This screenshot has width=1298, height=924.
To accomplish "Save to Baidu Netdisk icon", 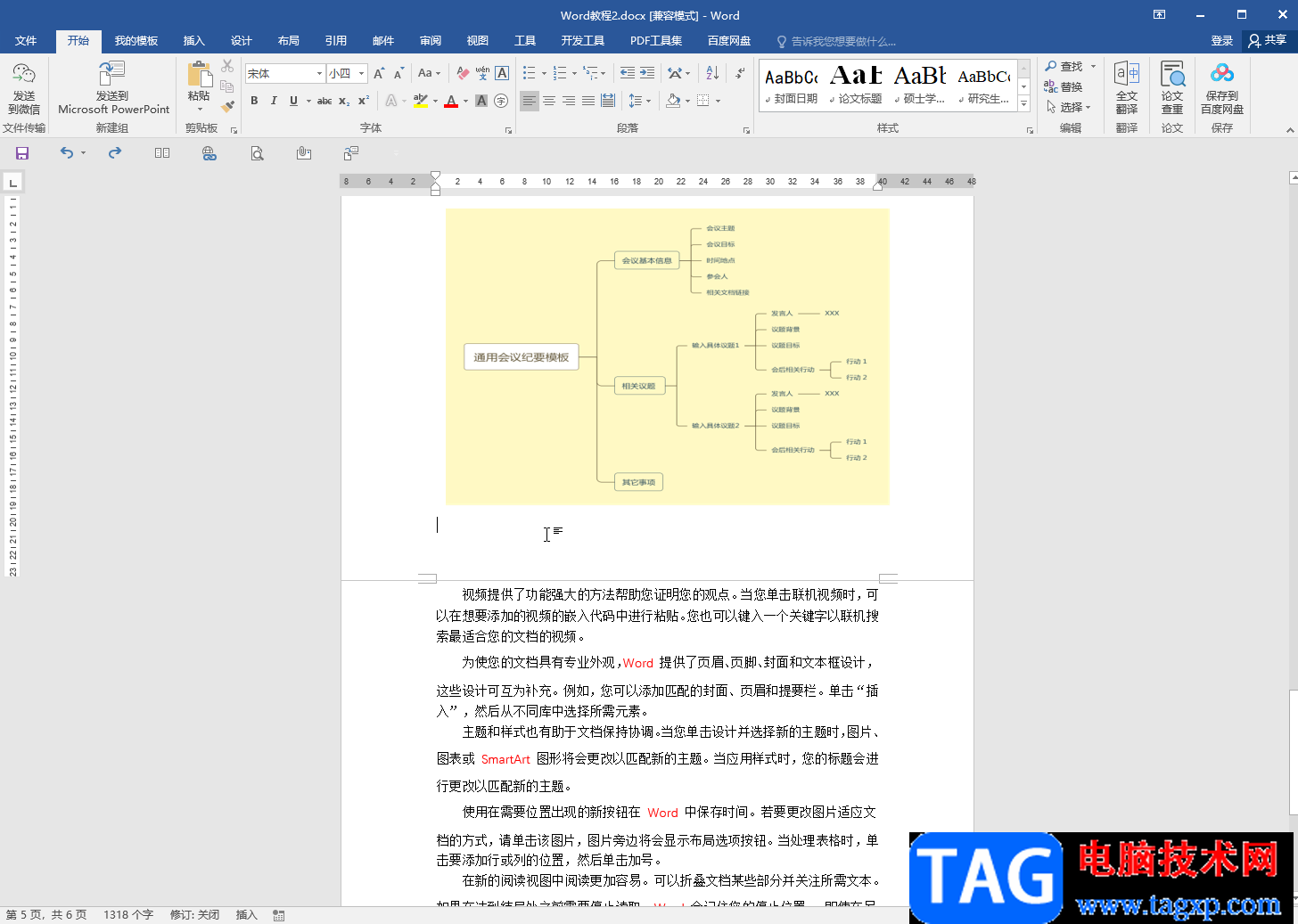I will [1222, 88].
